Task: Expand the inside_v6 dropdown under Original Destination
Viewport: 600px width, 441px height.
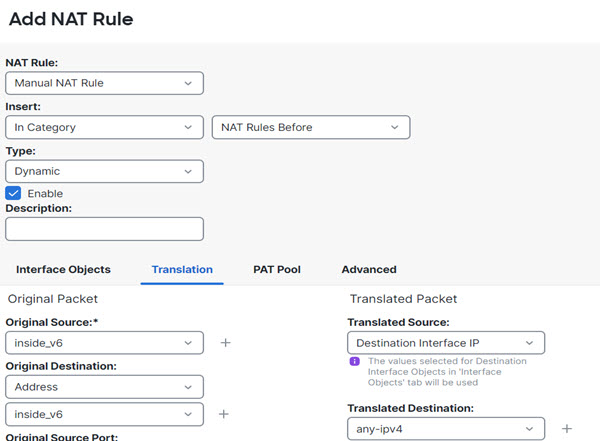Action: 104,414
